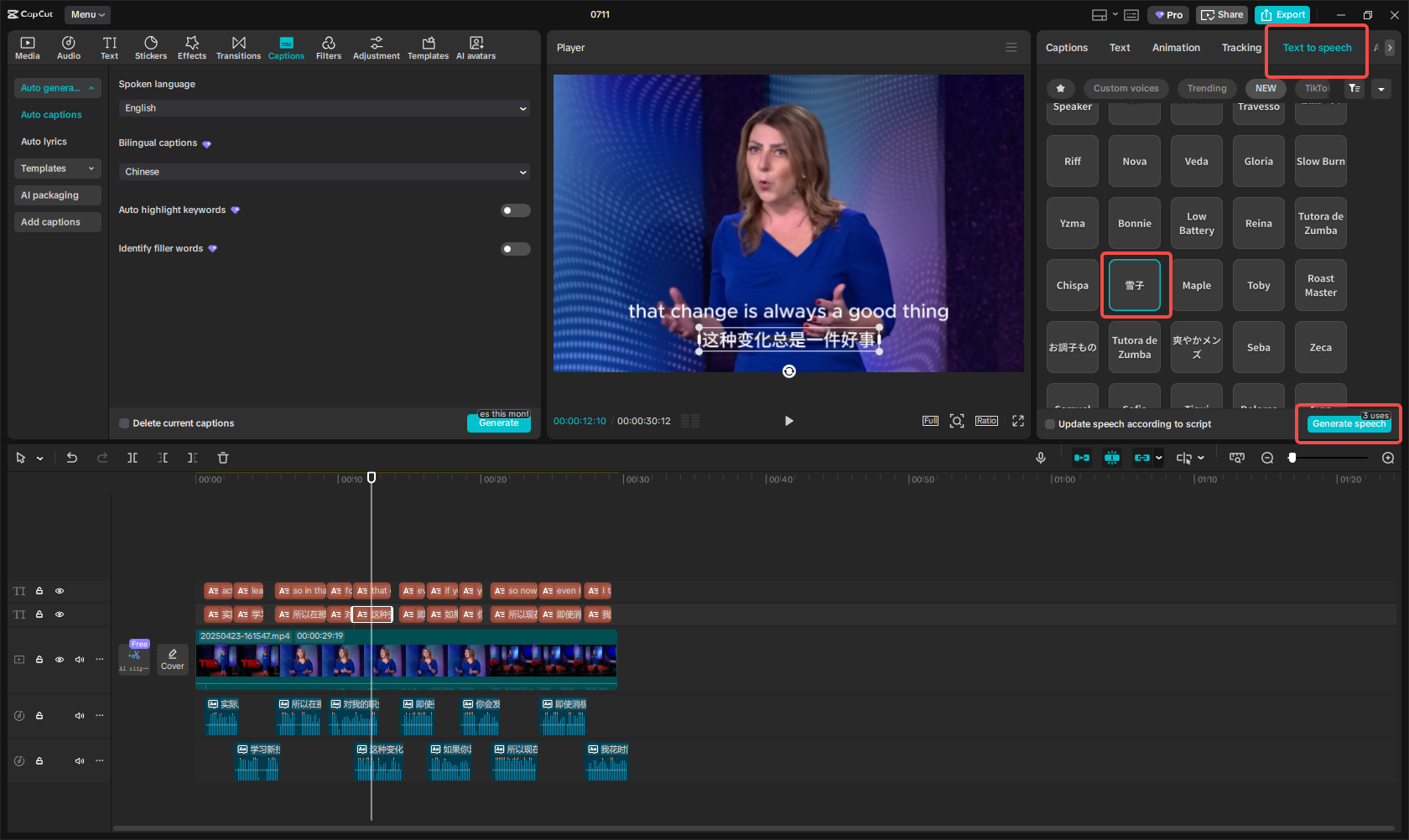Open the Menu in title bar
Image resolution: width=1409 pixels, height=840 pixels.
(87, 14)
